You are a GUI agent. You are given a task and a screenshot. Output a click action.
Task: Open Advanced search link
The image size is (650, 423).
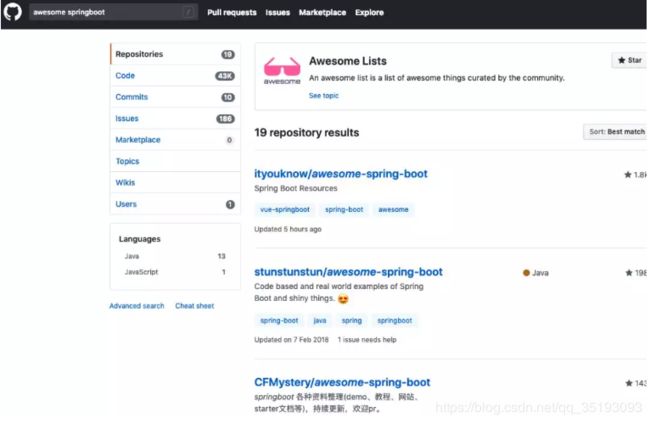(x=137, y=306)
